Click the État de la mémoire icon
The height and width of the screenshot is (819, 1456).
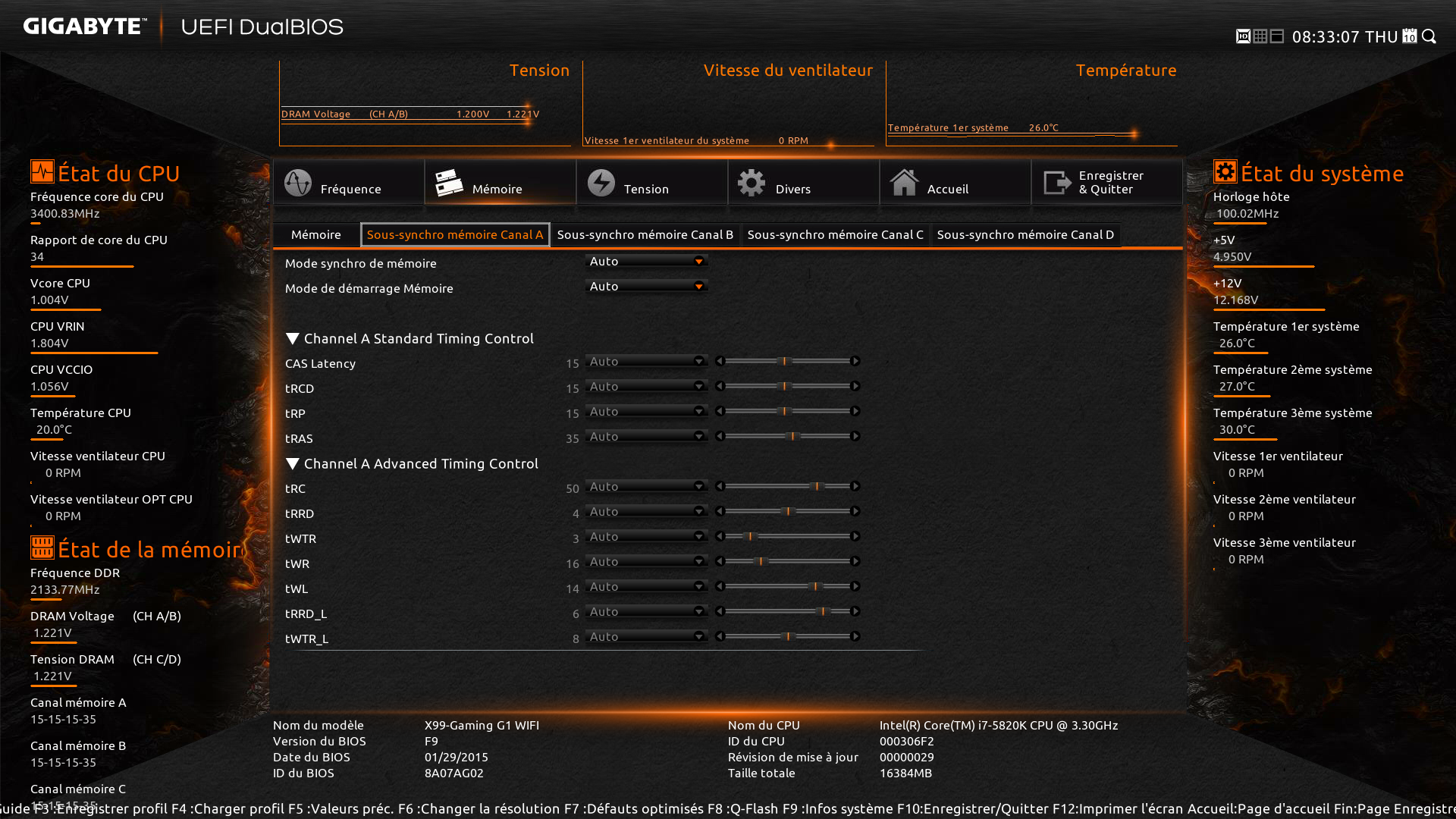[x=42, y=547]
